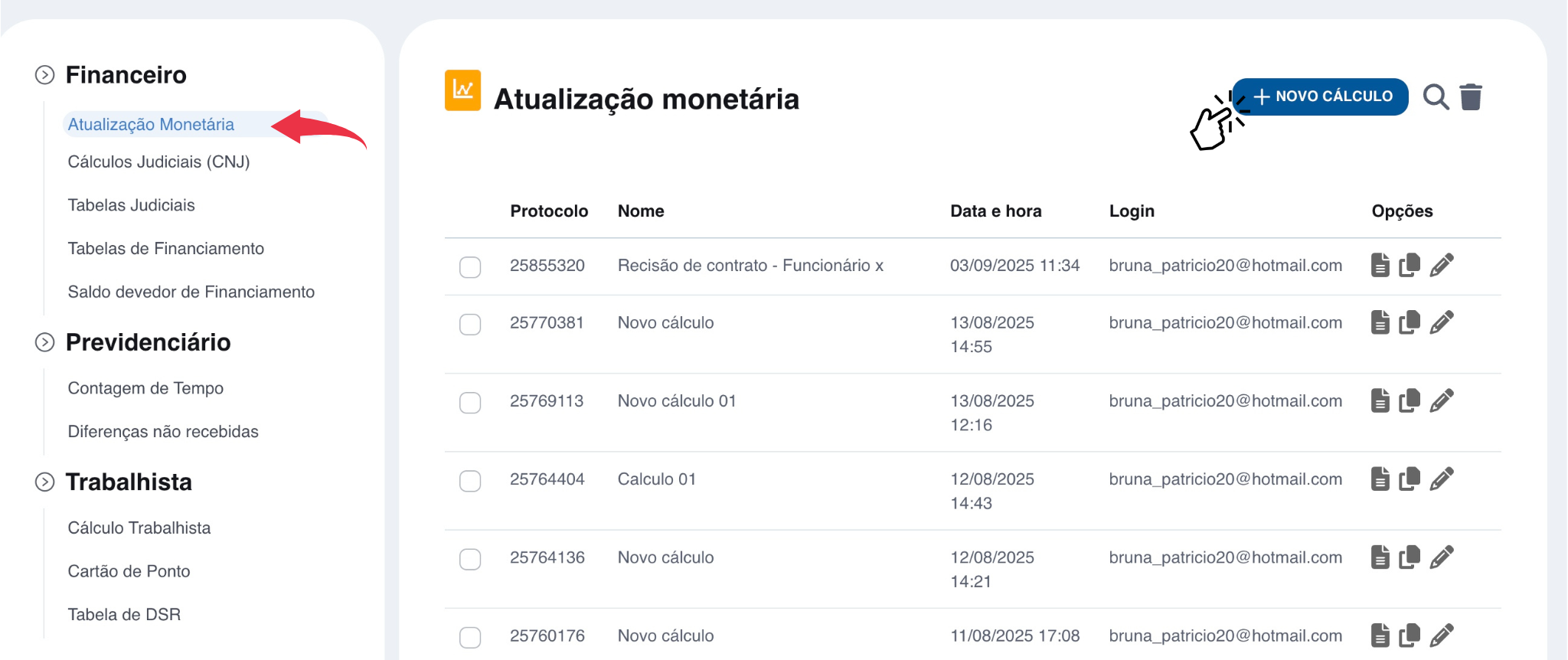Screen dimensions: 1568x660
Task: Edit Novo cálculo 01 with pencil icon
Action: (x=1442, y=400)
